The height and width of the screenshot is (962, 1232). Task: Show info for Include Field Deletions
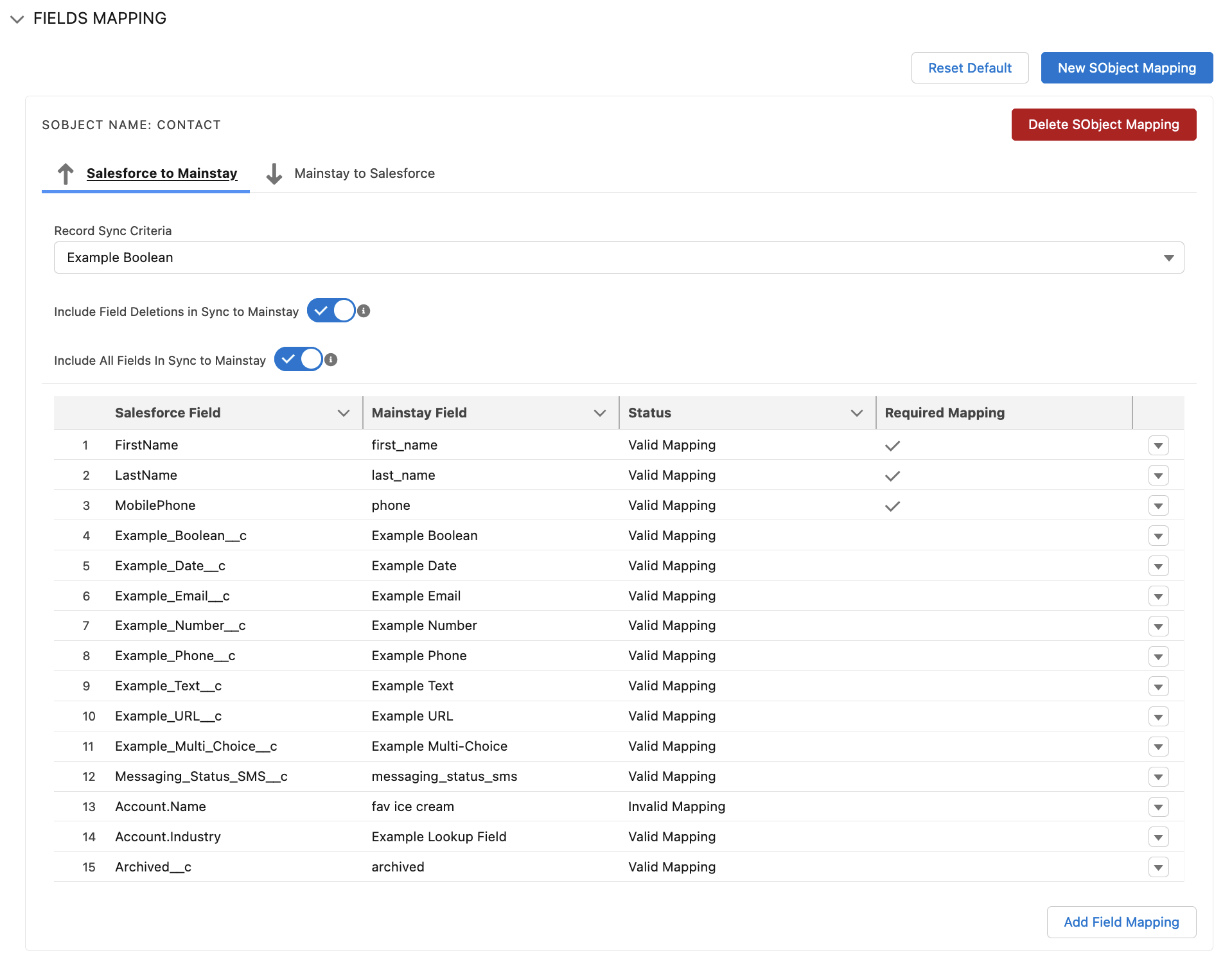pyautogui.click(x=364, y=311)
